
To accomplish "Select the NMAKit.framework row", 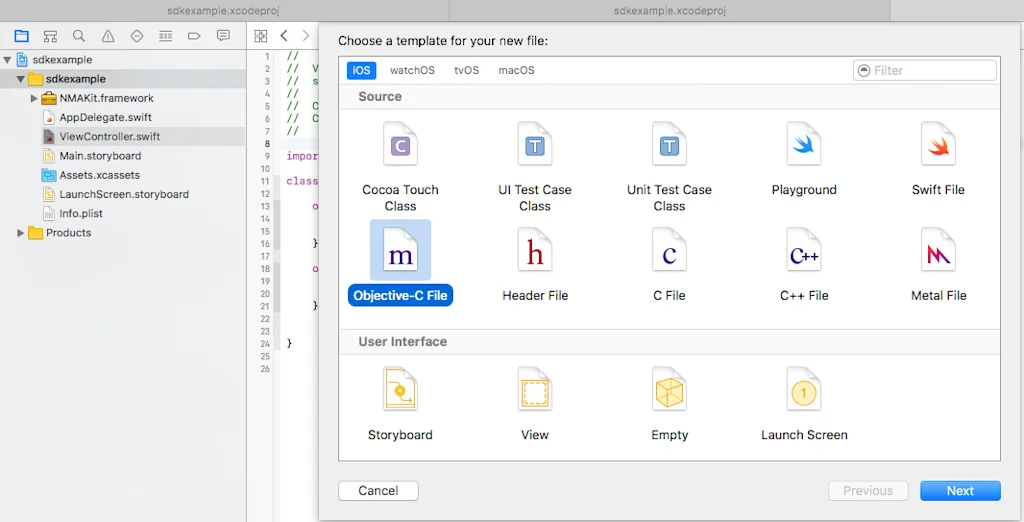I will click(123, 98).
